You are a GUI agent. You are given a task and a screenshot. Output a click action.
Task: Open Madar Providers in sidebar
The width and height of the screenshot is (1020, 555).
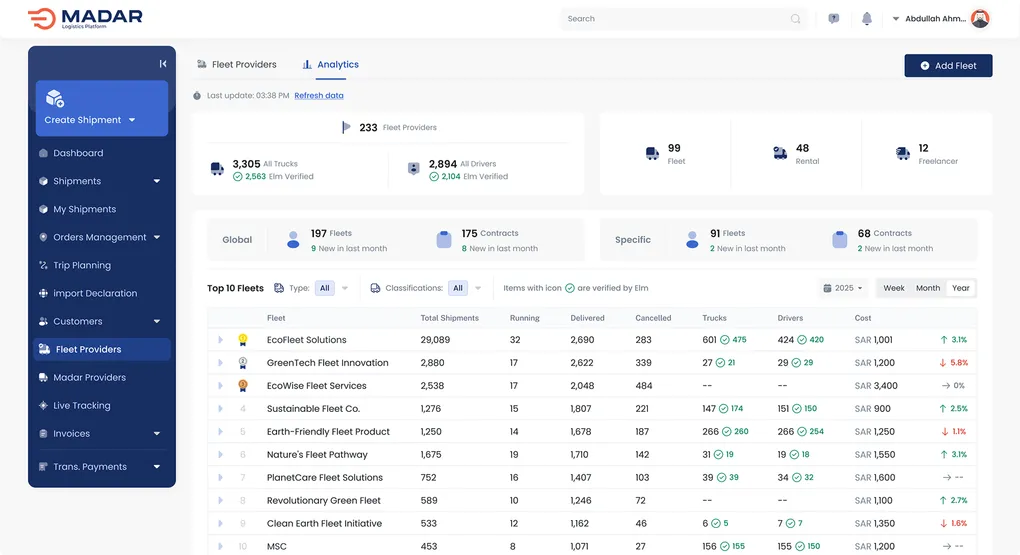coord(89,378)
